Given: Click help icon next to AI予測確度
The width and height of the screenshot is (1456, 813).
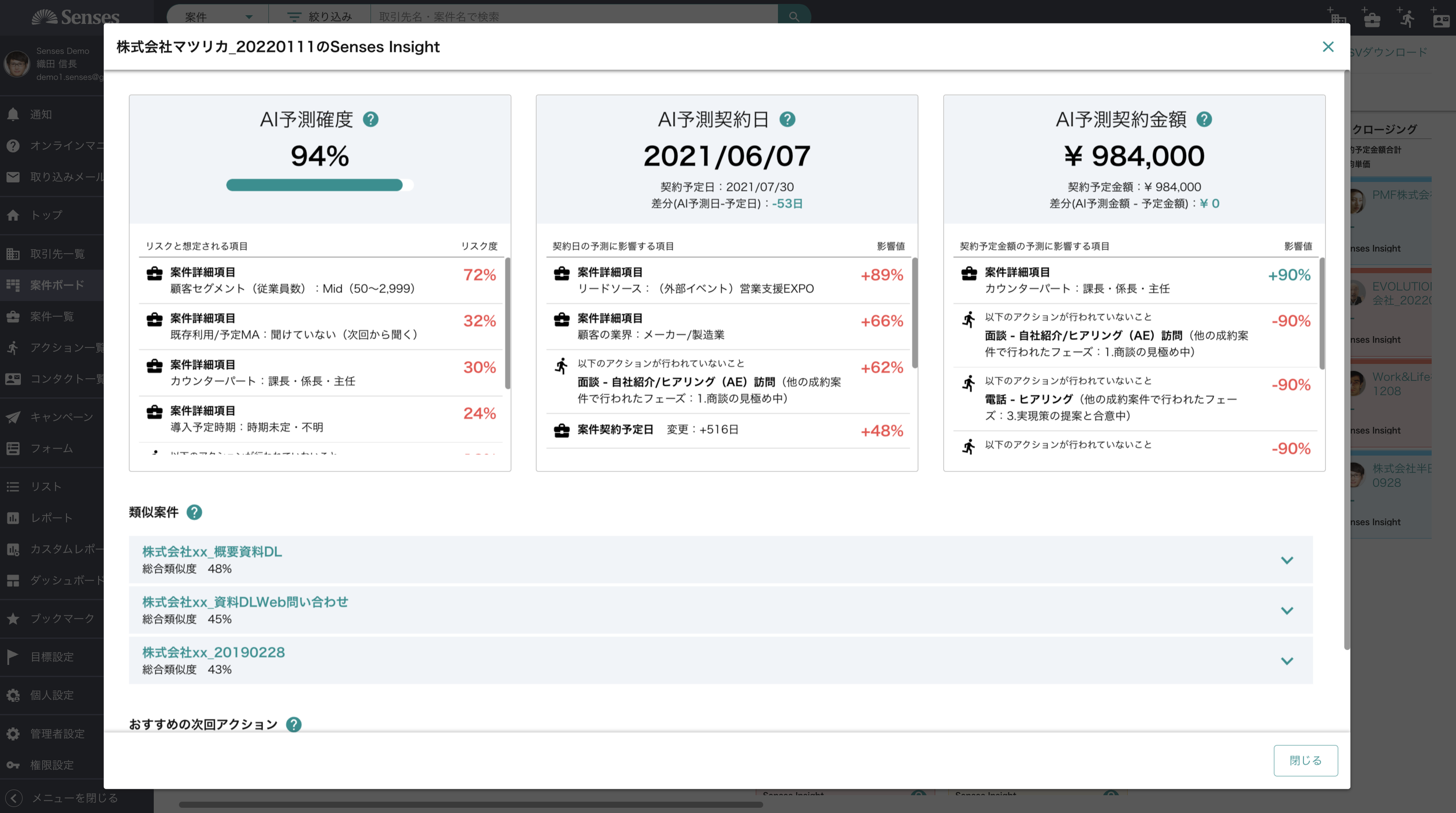Looking at the screenshot, I should coord(371,119).
